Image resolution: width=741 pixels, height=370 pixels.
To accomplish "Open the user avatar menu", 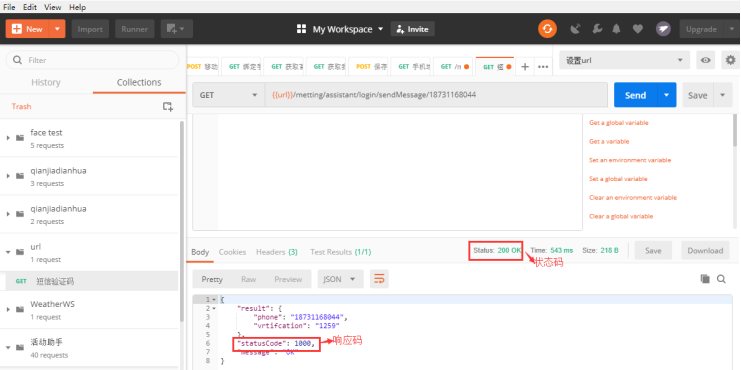I will 663,29.
